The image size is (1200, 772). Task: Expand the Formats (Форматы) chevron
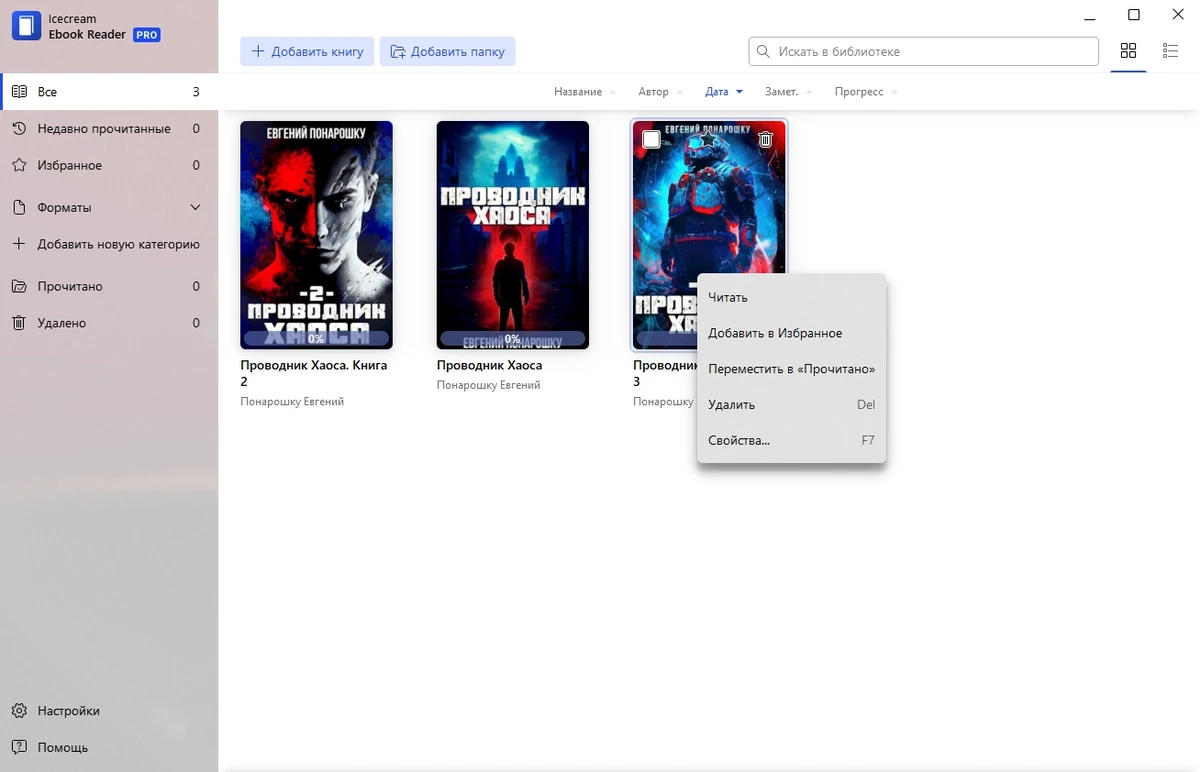click(195, 208)
